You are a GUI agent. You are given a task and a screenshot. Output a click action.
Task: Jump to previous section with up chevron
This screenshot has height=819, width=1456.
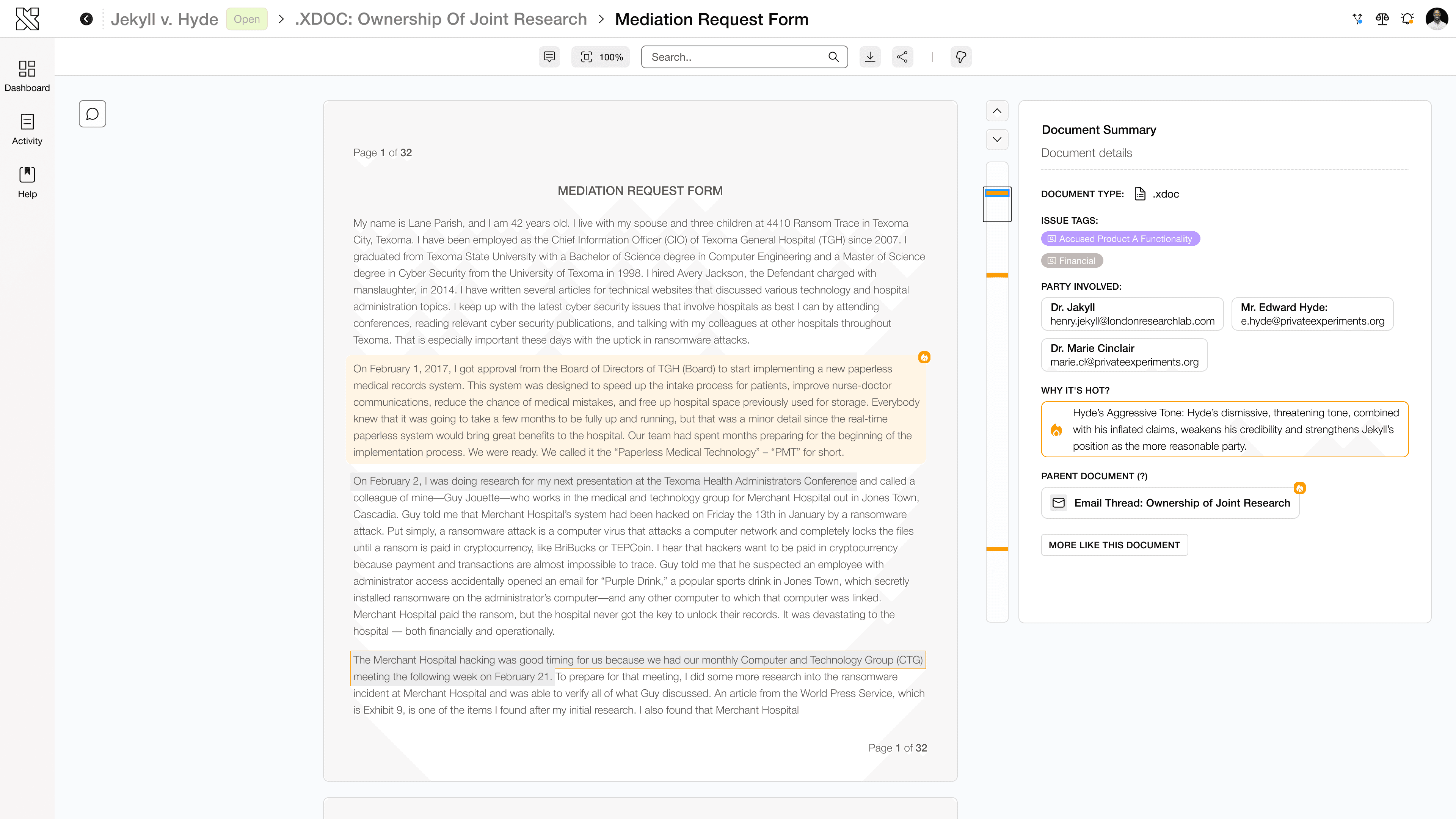pyautogui.click(x=997, y=111)
